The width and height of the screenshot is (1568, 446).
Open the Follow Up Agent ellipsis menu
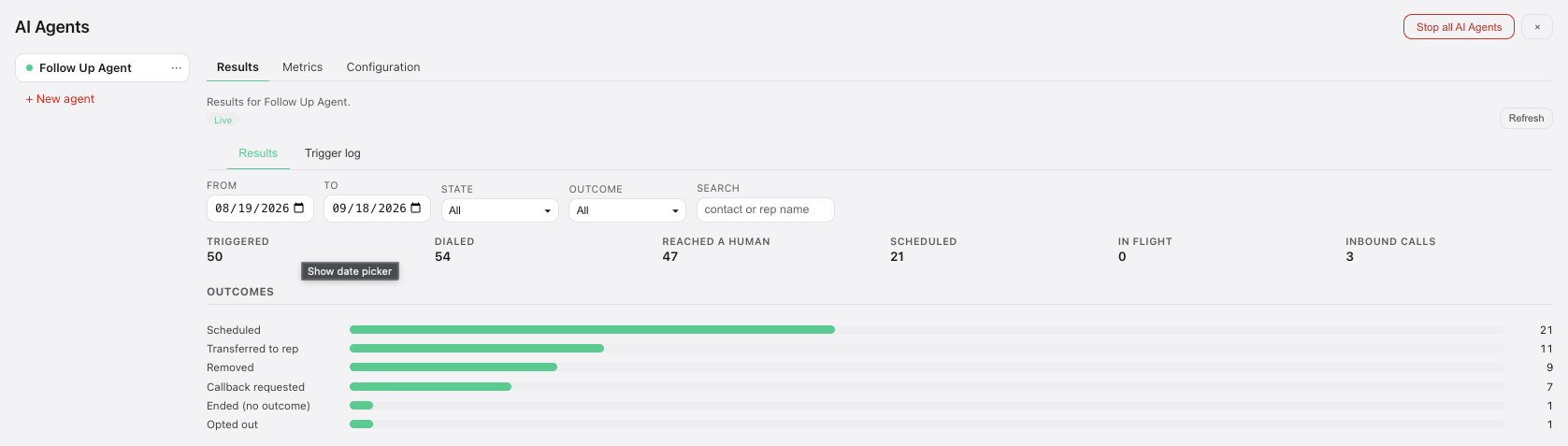point(176,68)
